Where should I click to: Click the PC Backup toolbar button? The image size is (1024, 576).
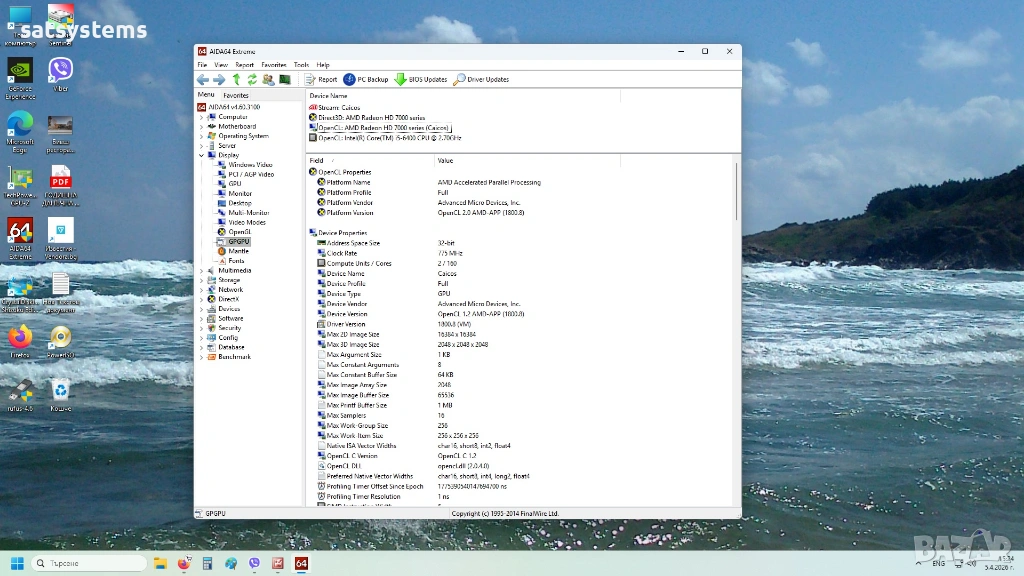click(x=366, y=79)
